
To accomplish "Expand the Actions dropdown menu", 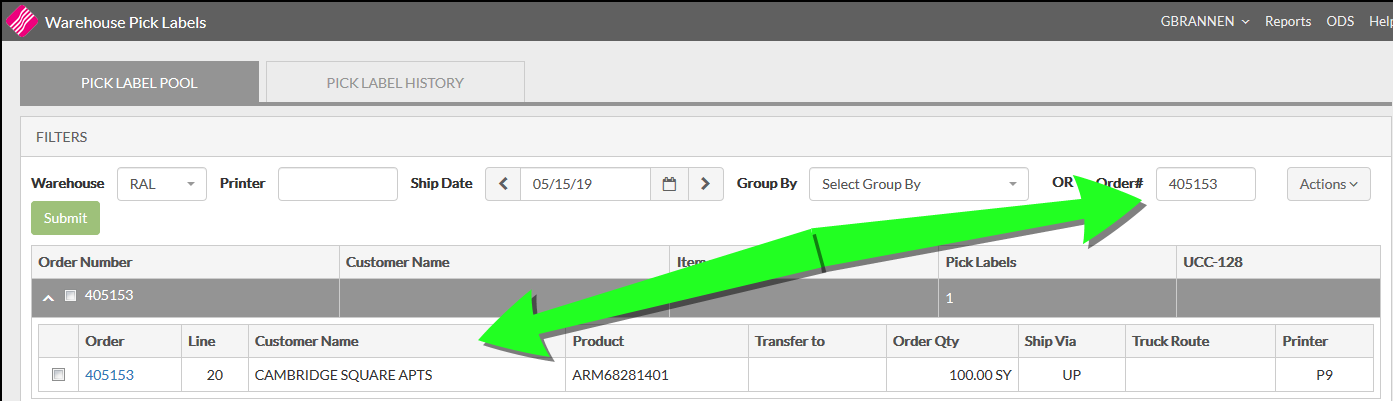I will point(1328,184).
